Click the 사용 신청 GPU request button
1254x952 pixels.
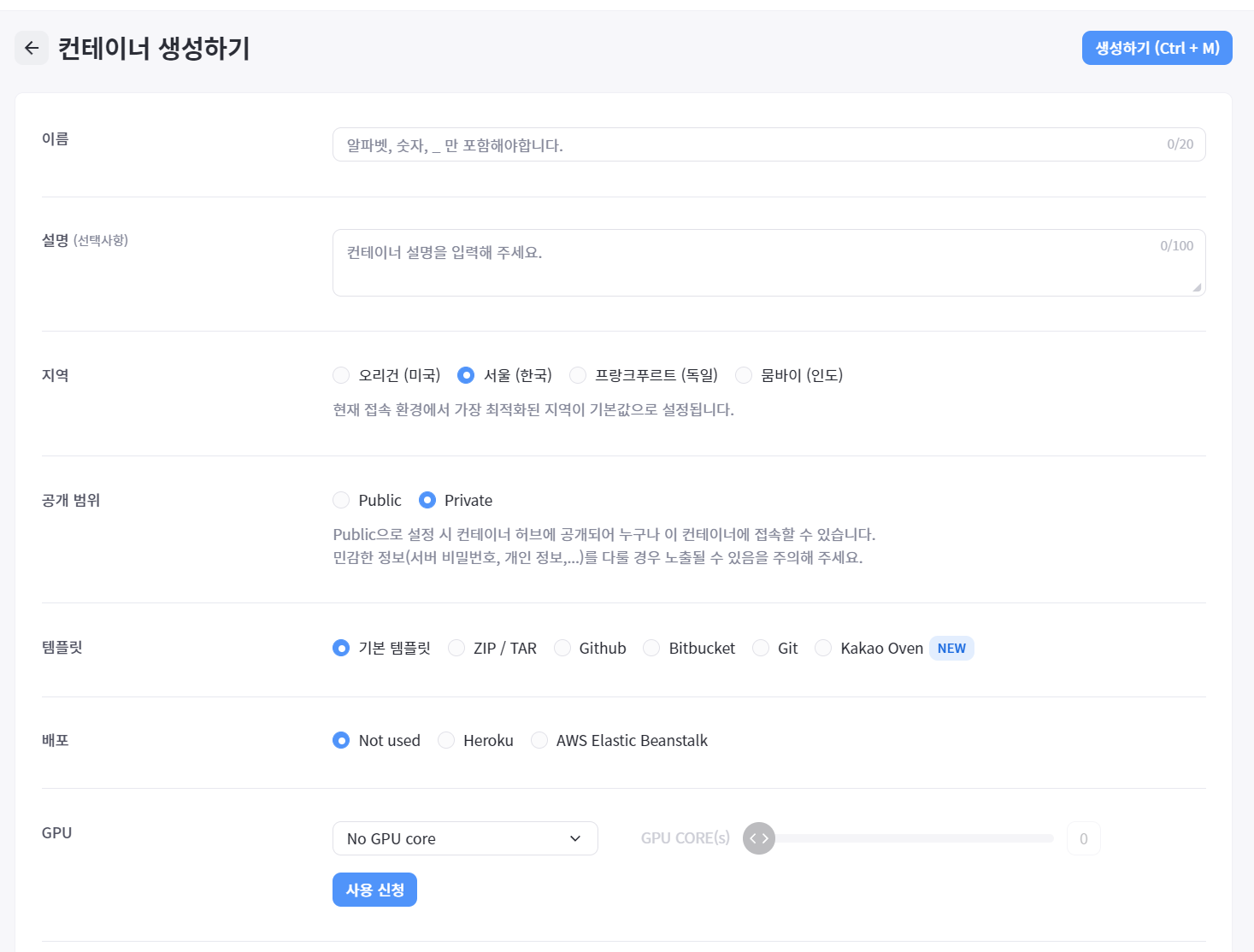(374, 889)
